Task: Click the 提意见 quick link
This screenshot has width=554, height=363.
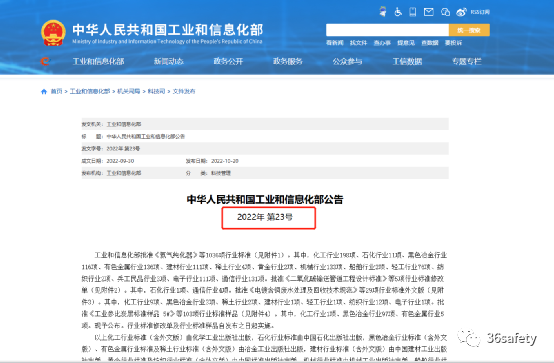Action: coord(406,43)
